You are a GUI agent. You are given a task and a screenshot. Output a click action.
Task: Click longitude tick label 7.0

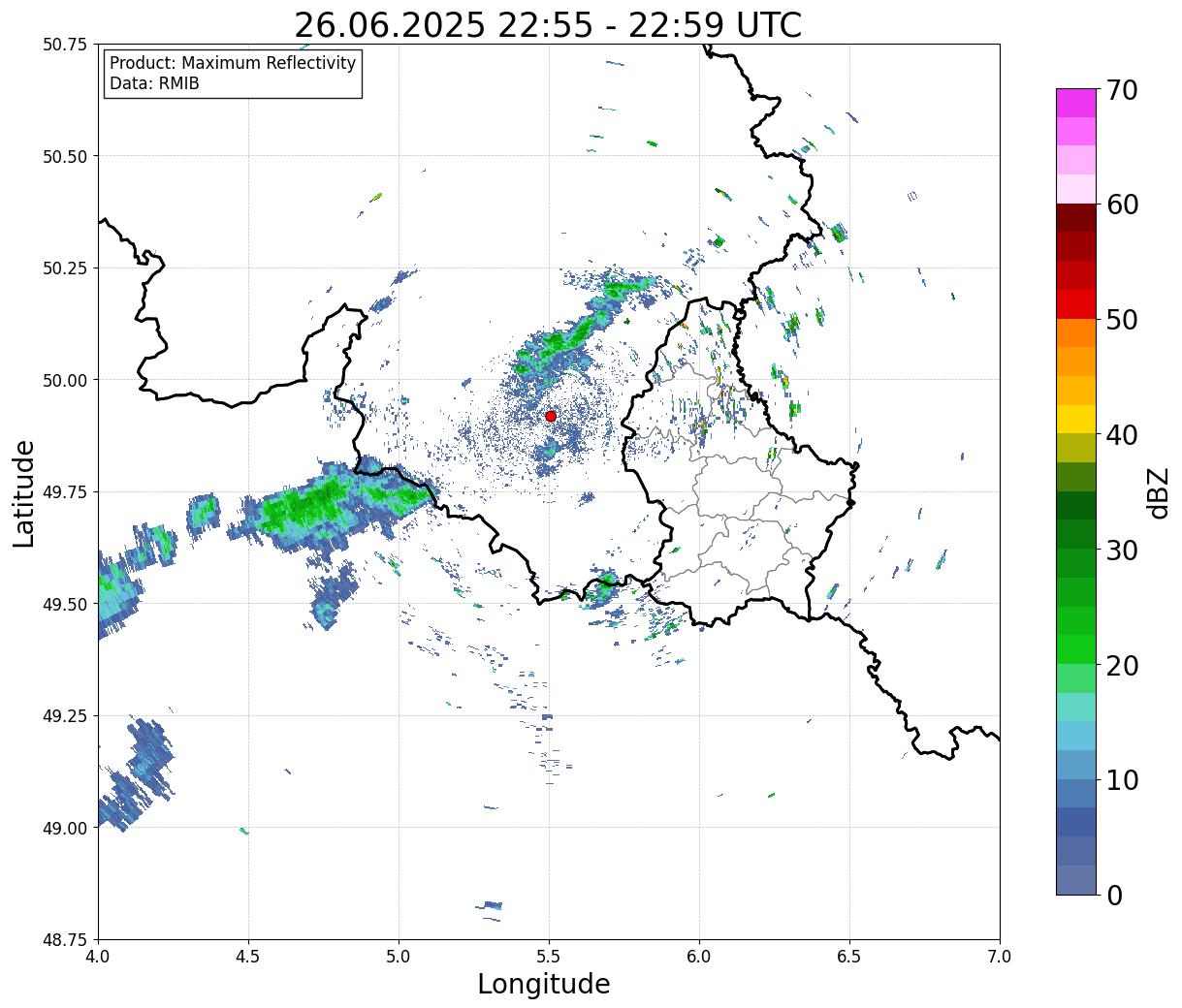1000,957
